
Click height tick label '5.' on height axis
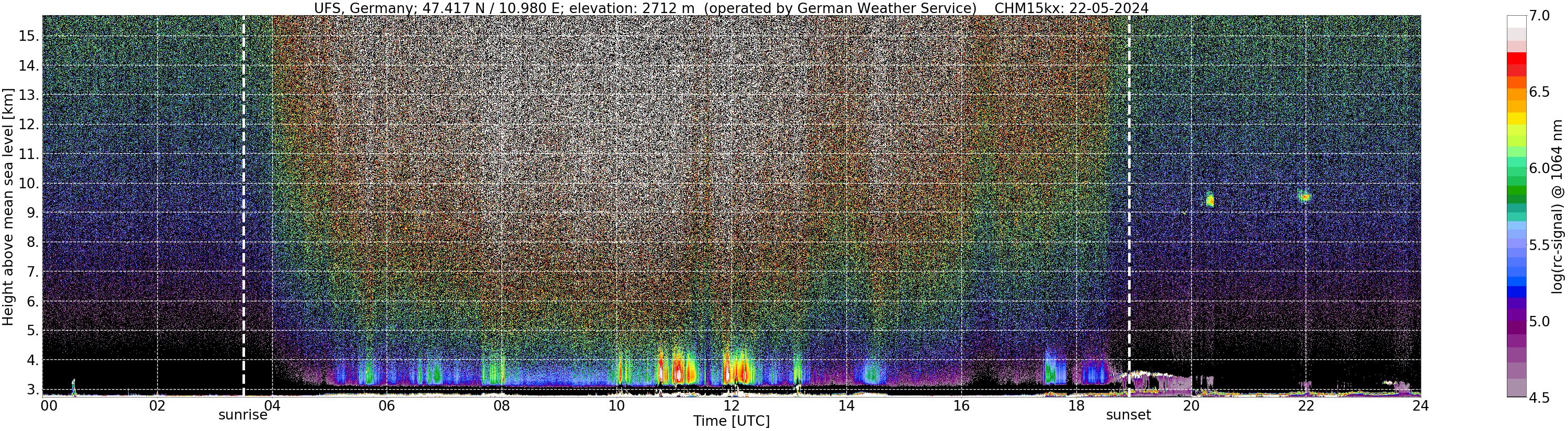tap(32, 331)
